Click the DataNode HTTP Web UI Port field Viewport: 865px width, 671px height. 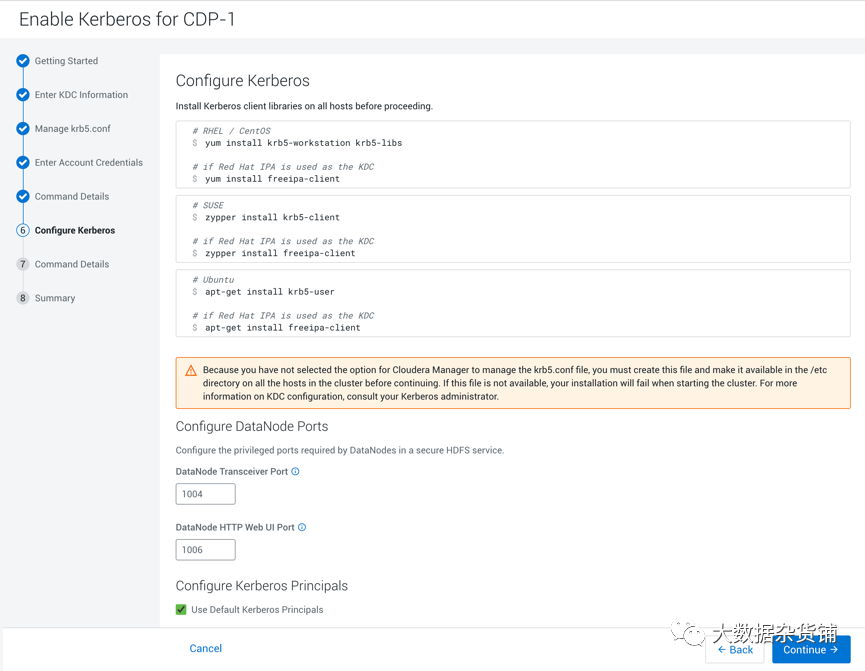205,550
